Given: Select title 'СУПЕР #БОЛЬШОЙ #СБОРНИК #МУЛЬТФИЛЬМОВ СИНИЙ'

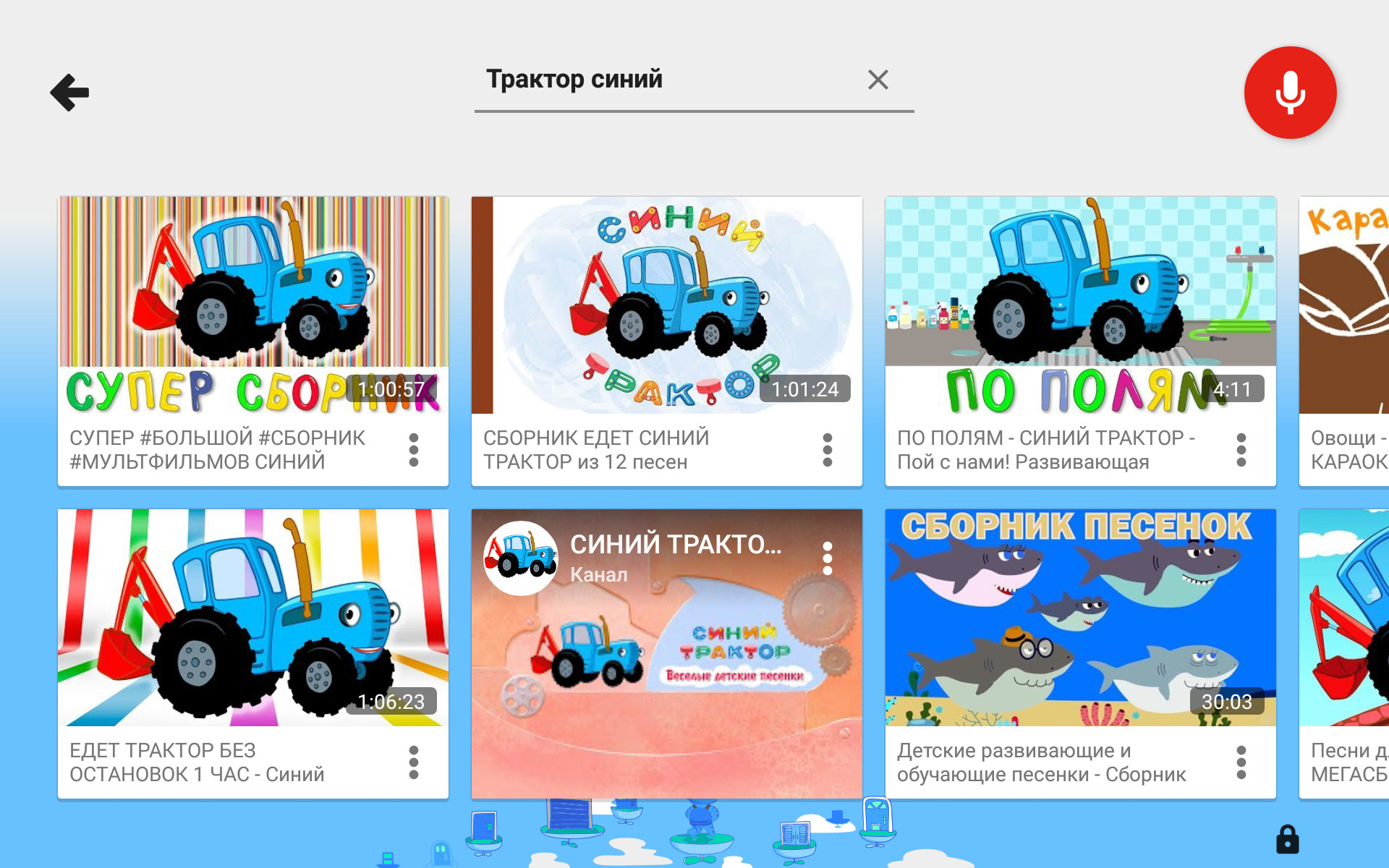Looking at the screenshot, I should (x=217, y=450).
